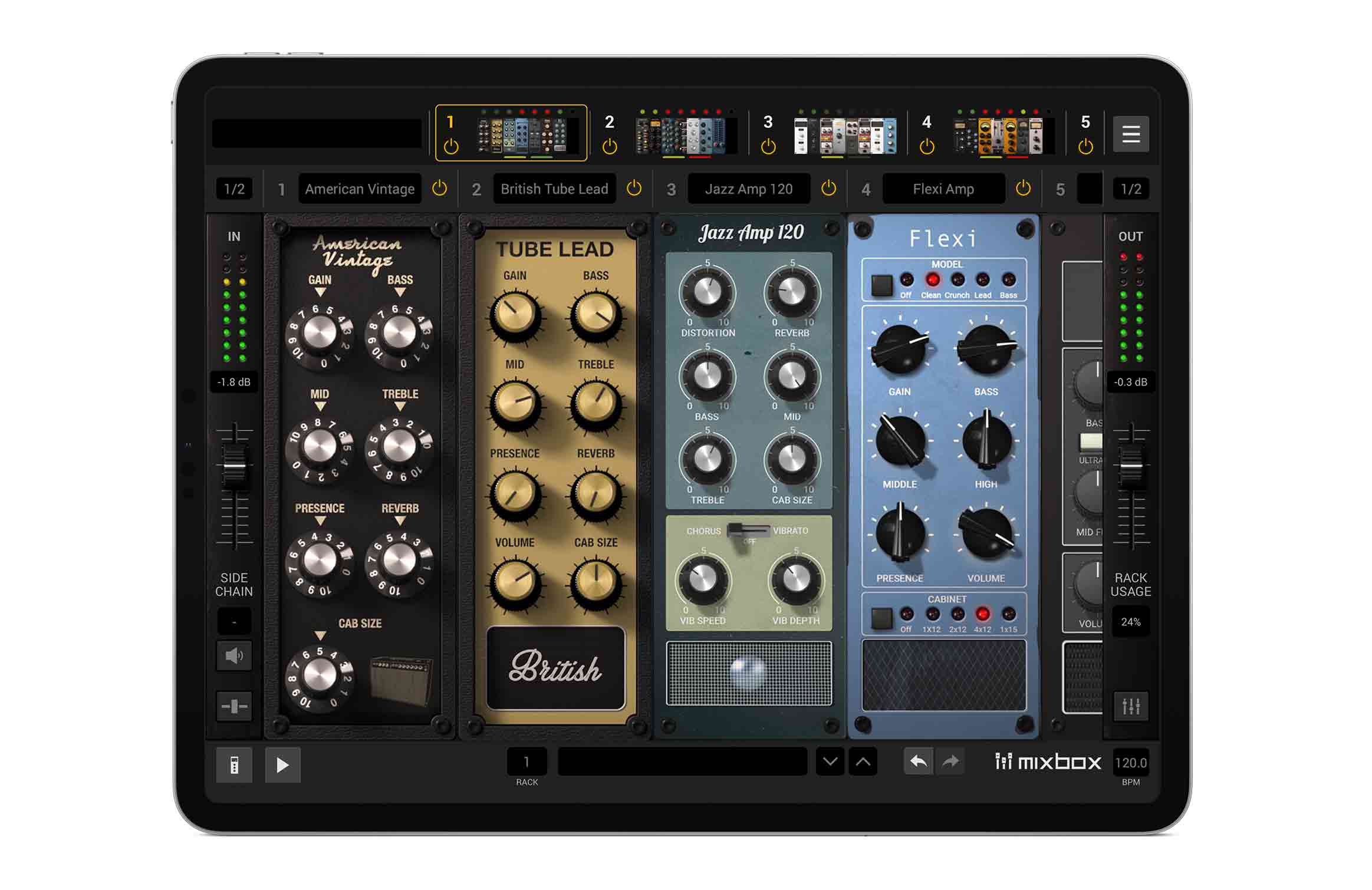Open the side chain source selector
Viewport: 1372px width, 890px height.
(x=234, y=622)
